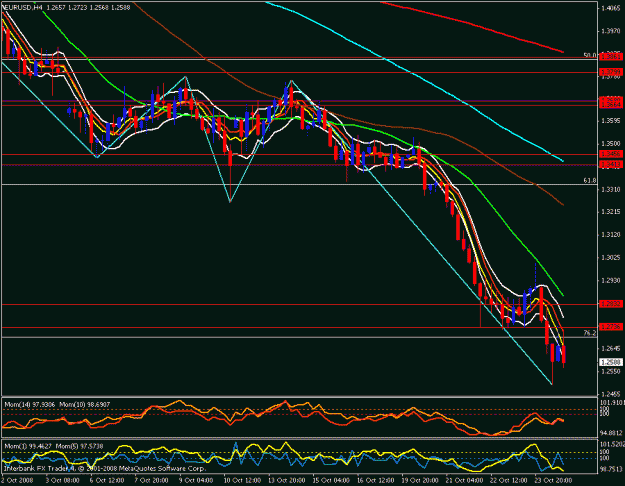Click the Mom(14) 97.9306 indicator label
This screenshot has width=625, height=486.
[x=29, y=405]
